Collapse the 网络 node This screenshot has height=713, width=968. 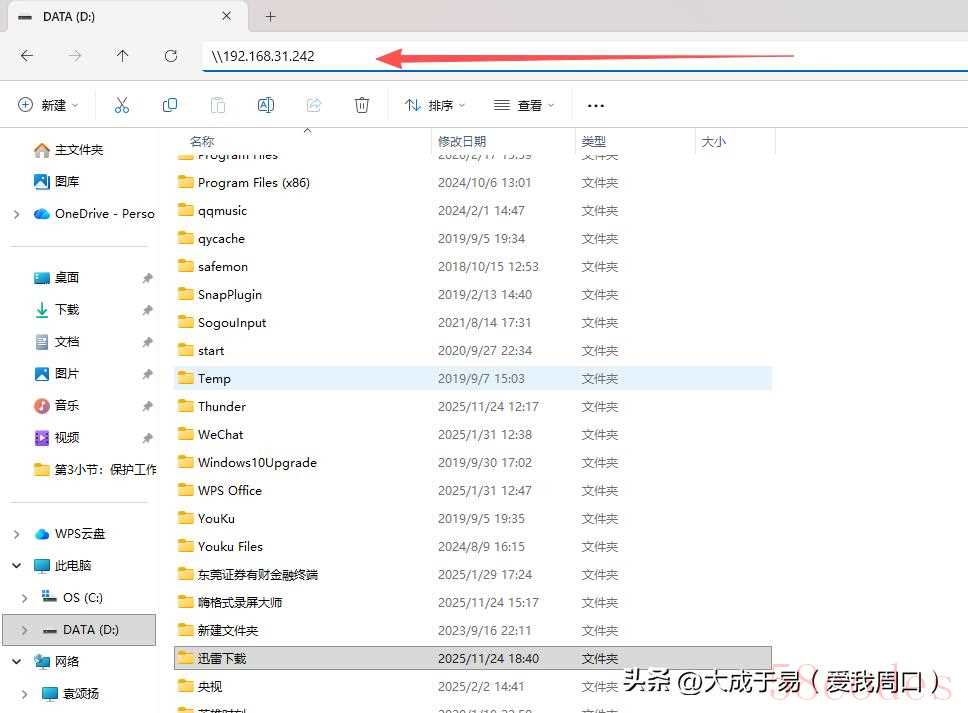coord(17,662)
